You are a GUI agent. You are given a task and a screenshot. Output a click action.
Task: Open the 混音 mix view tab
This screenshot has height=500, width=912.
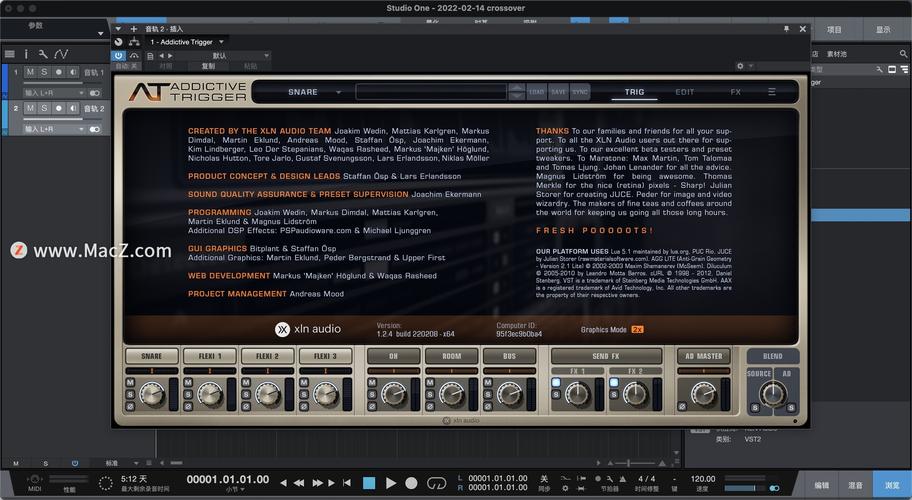[855, 485]
